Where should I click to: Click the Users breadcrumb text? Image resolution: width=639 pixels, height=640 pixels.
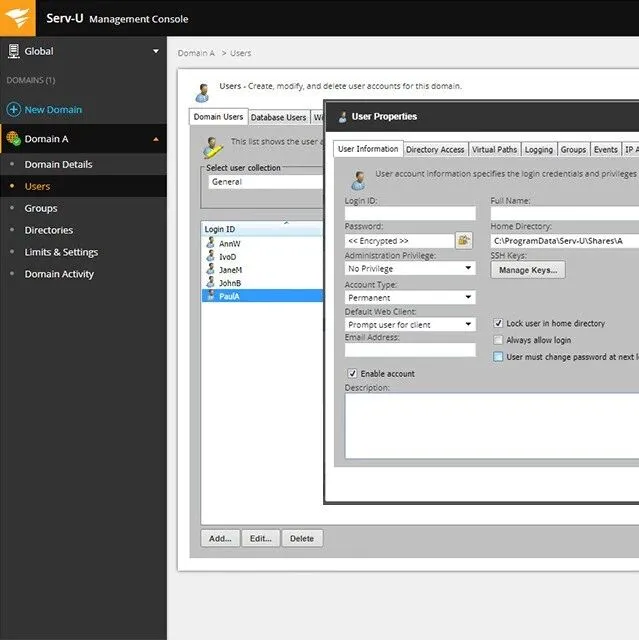240,53
